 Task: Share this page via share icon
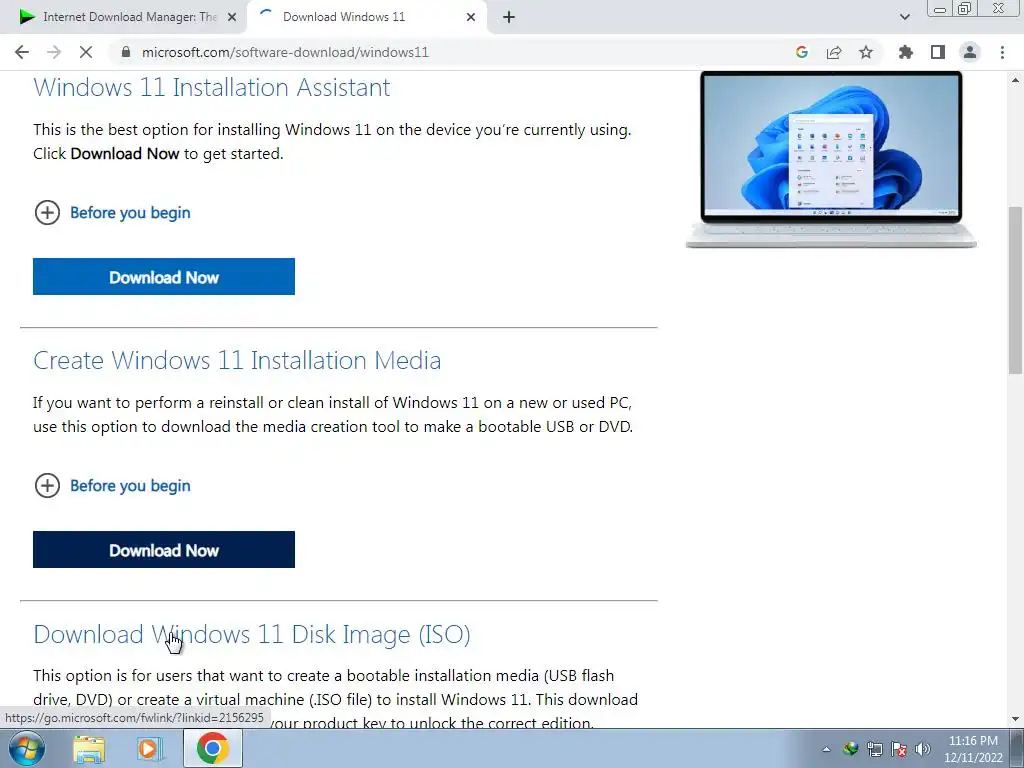coord(834,52)
